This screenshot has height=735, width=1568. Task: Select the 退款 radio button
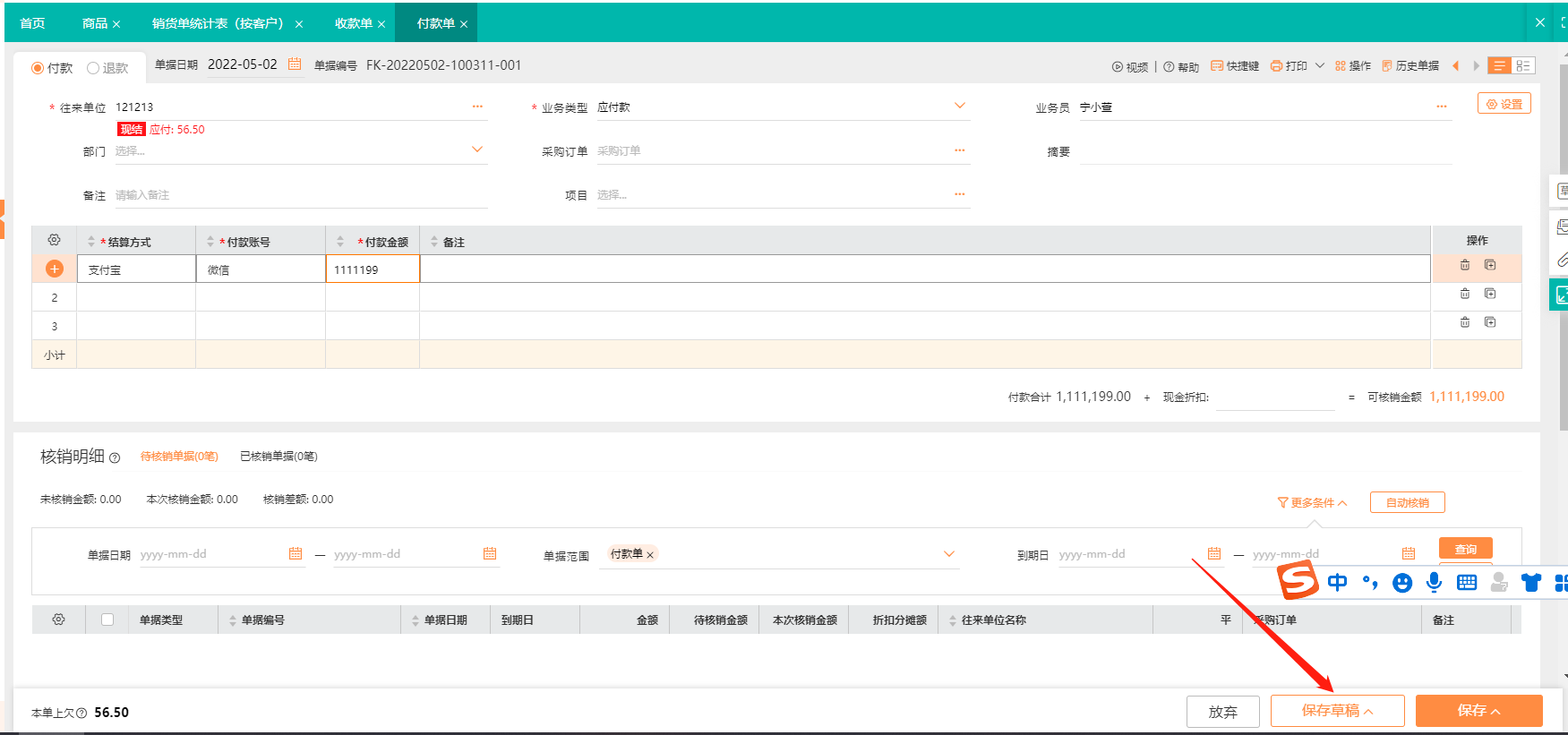93,68
